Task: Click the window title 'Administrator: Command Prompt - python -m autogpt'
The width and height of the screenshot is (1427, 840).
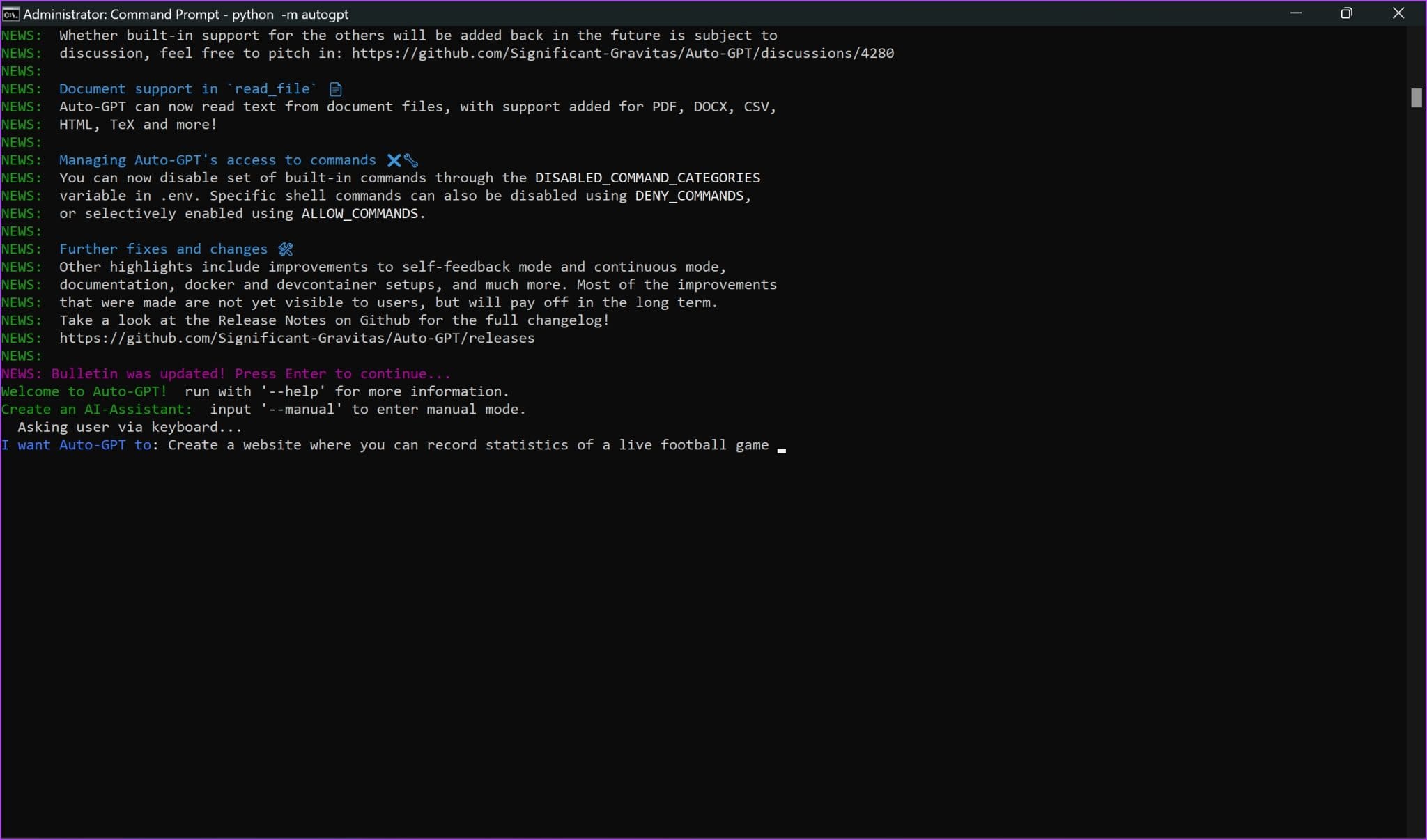Action: [185, 14]
